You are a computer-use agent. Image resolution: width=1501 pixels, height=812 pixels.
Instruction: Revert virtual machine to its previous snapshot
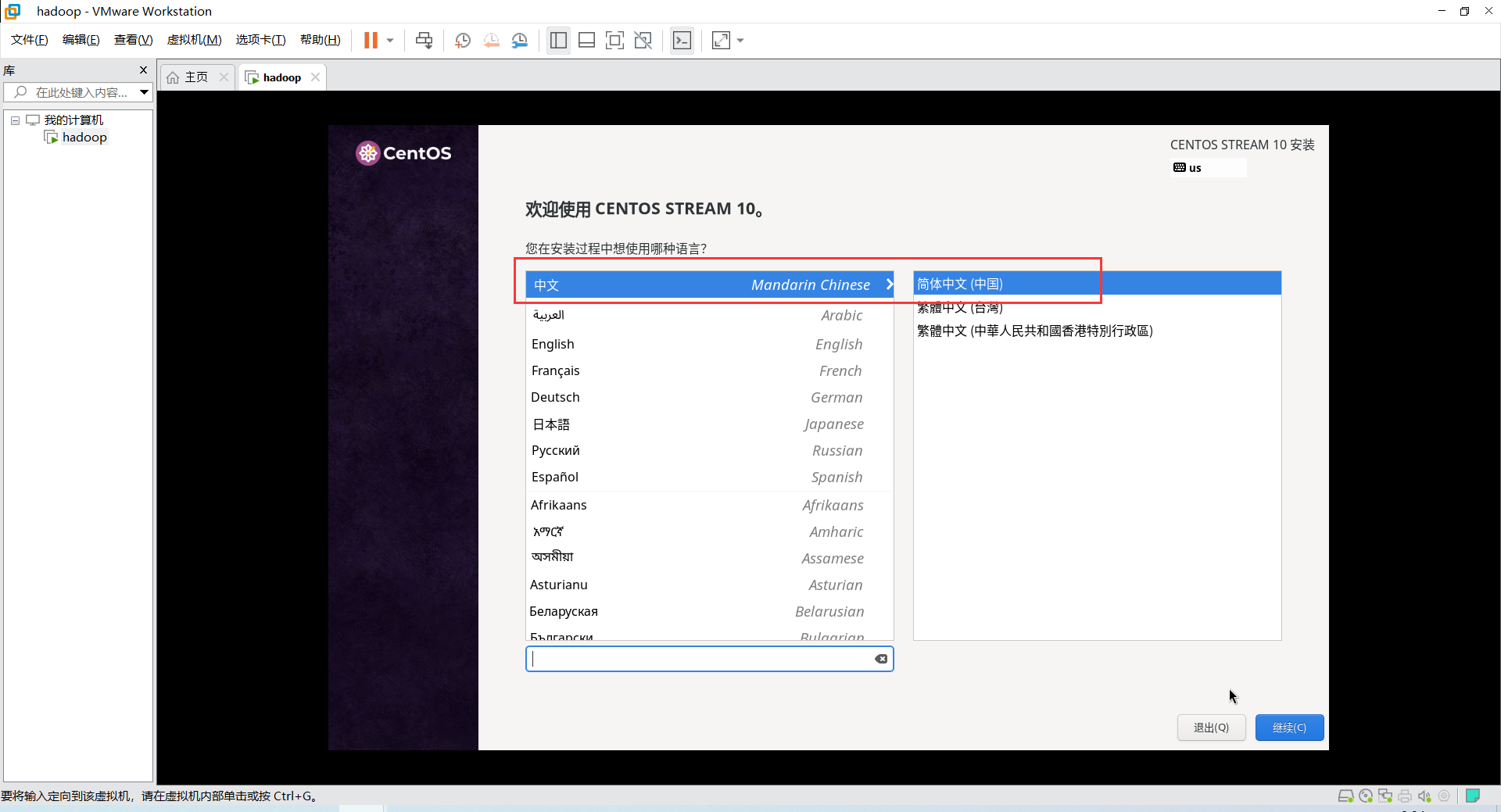491,41
